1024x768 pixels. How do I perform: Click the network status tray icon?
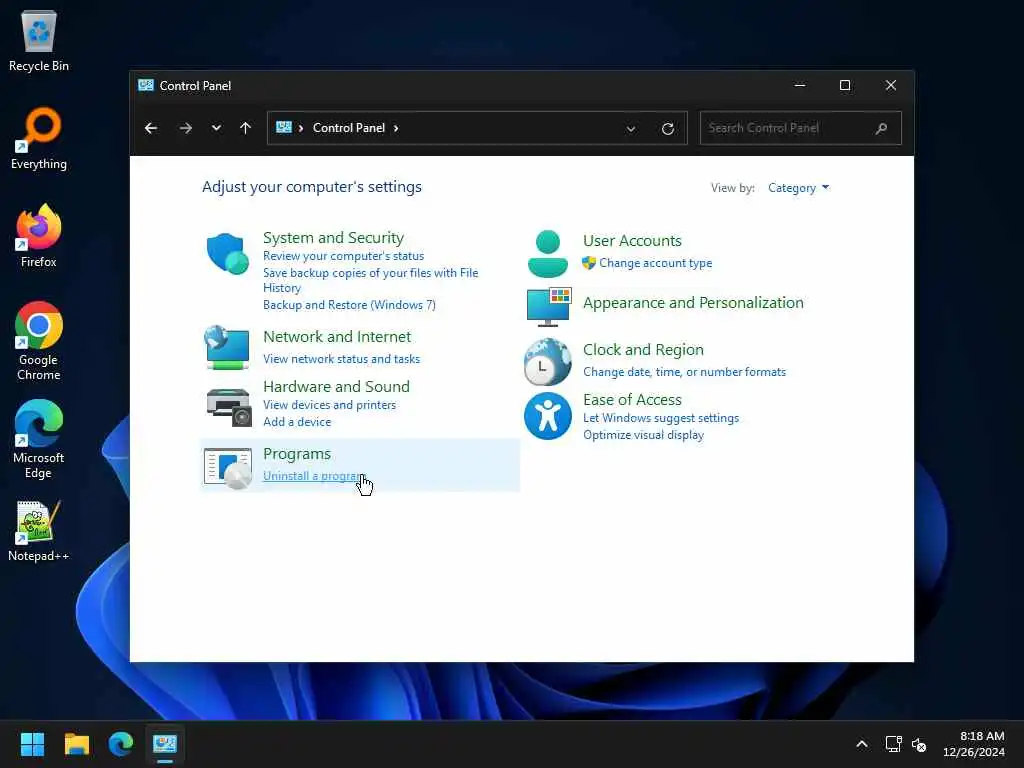(x=893, y=744)
